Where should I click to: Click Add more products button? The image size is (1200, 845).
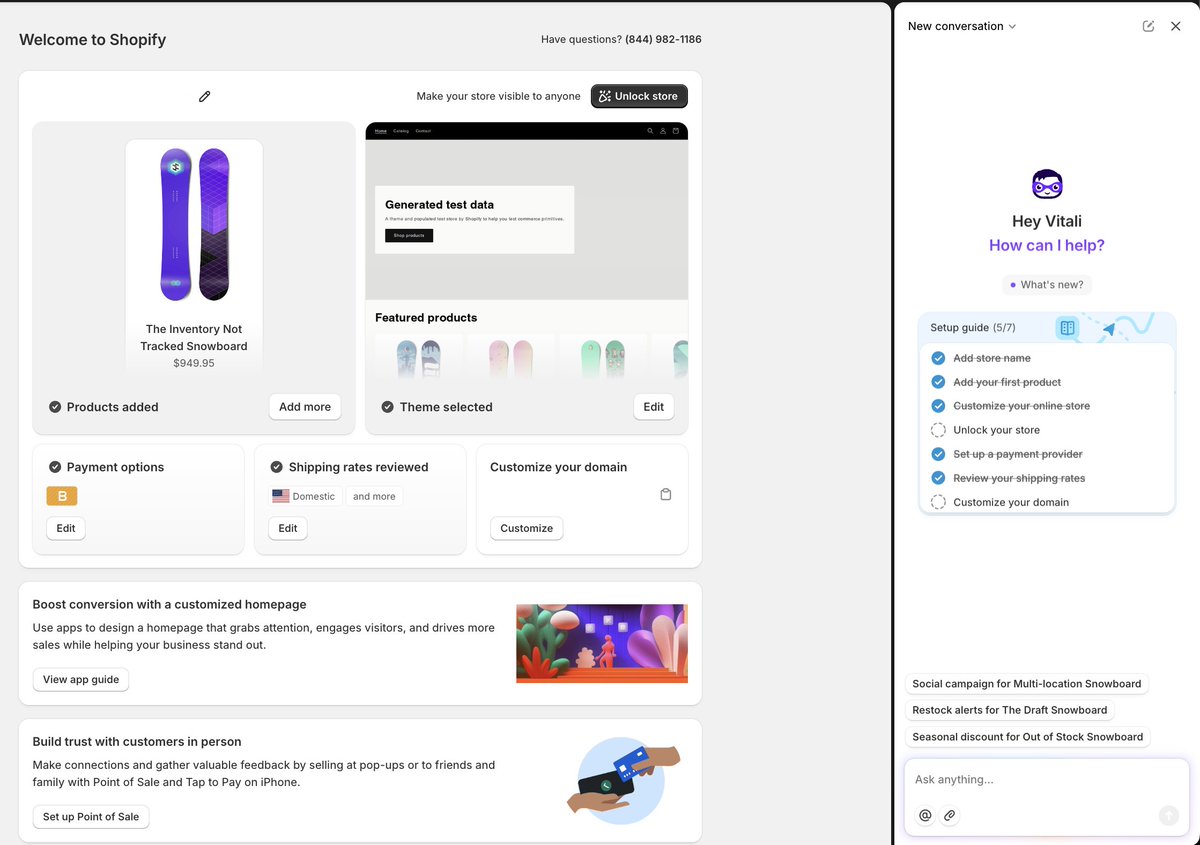305,407
